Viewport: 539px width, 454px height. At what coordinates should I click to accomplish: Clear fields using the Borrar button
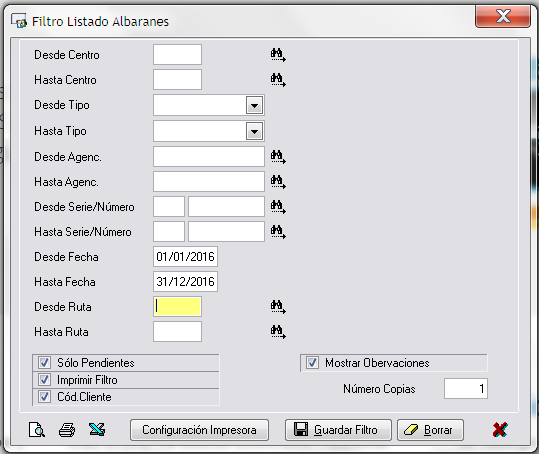click(430, 430)
